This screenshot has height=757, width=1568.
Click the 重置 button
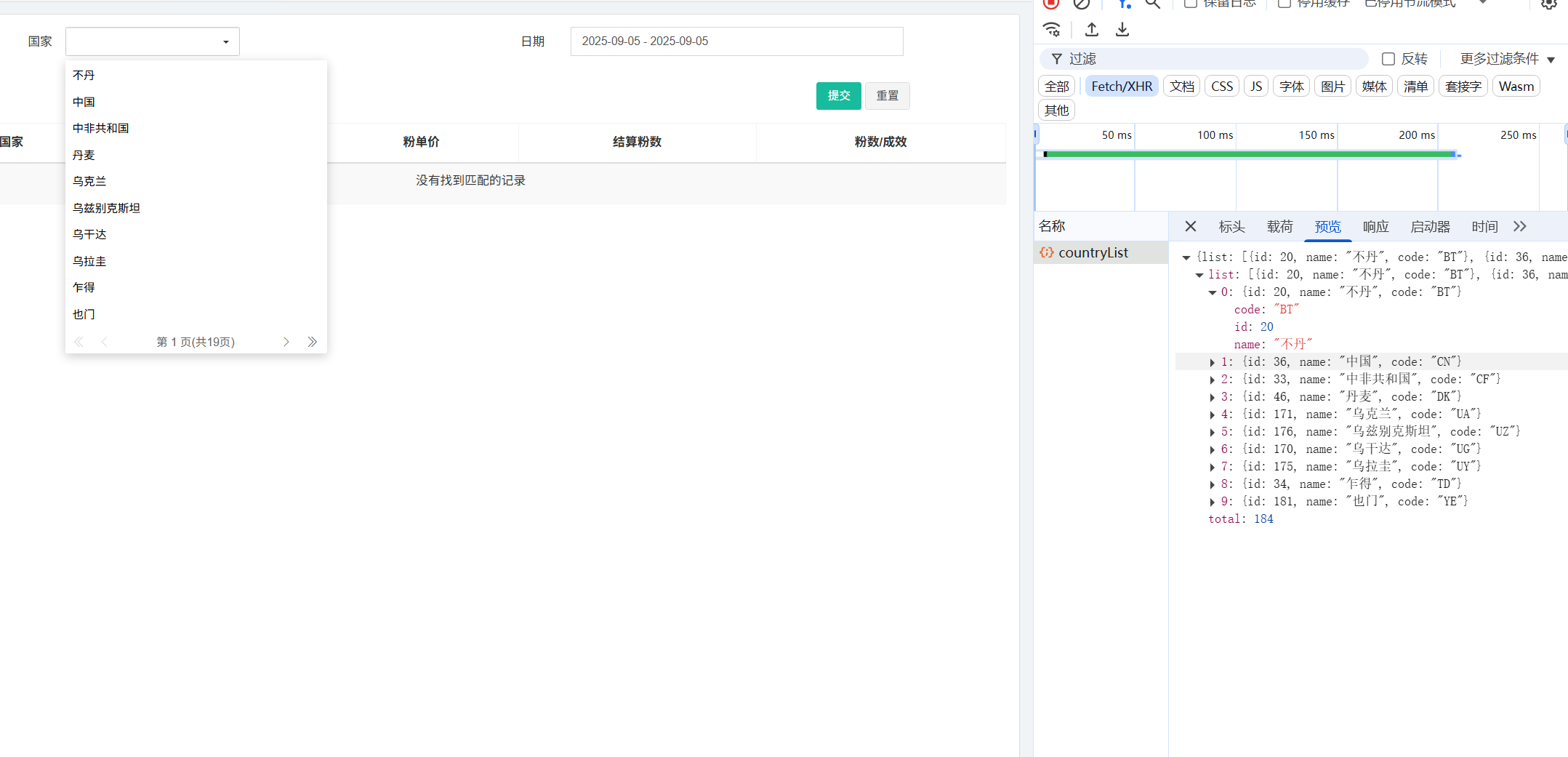coord(887,95)
